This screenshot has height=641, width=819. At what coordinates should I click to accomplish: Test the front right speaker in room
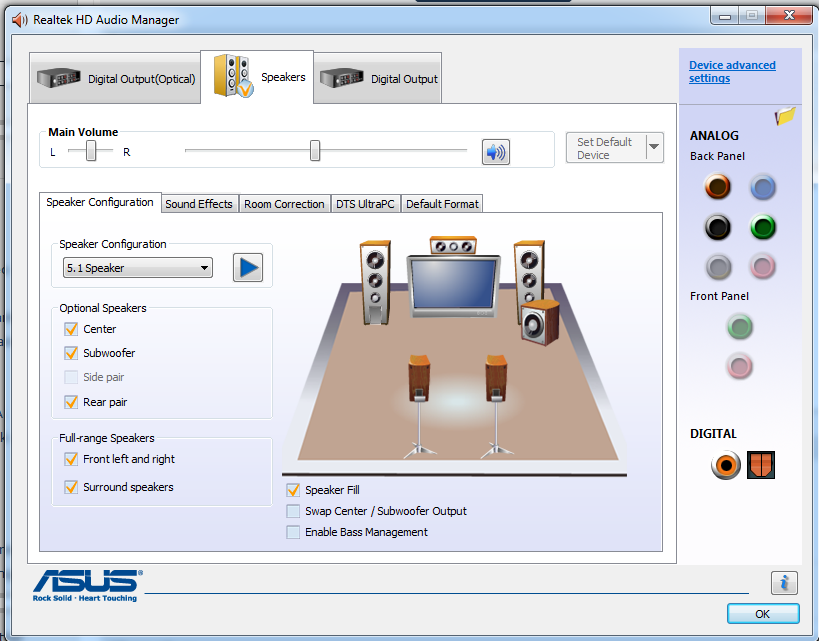pyautogui.click(x=529, y=272)
